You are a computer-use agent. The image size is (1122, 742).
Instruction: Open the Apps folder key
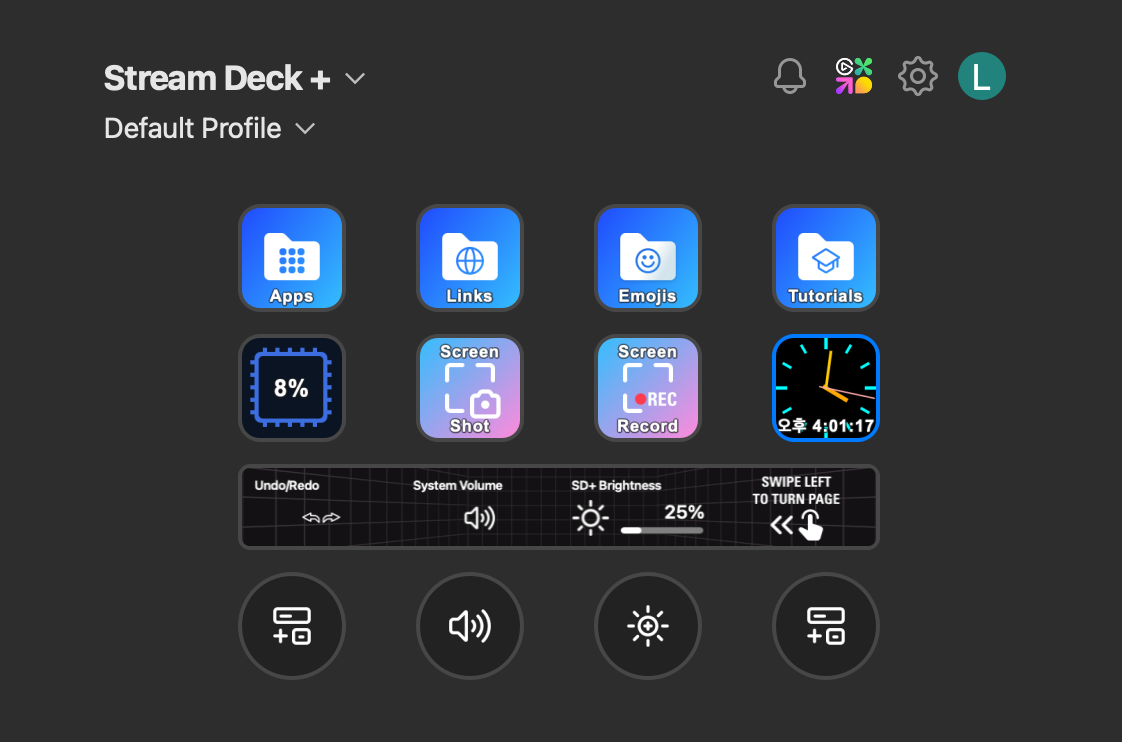pos(292,258)
